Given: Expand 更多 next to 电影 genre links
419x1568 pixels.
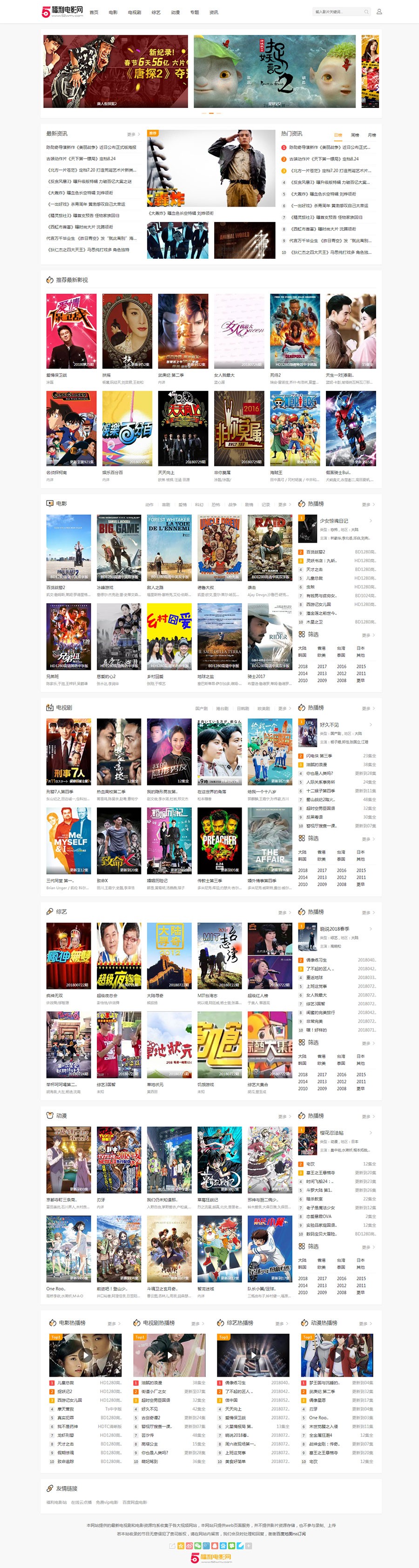Looking at the screenshot, I should [284, 504].
